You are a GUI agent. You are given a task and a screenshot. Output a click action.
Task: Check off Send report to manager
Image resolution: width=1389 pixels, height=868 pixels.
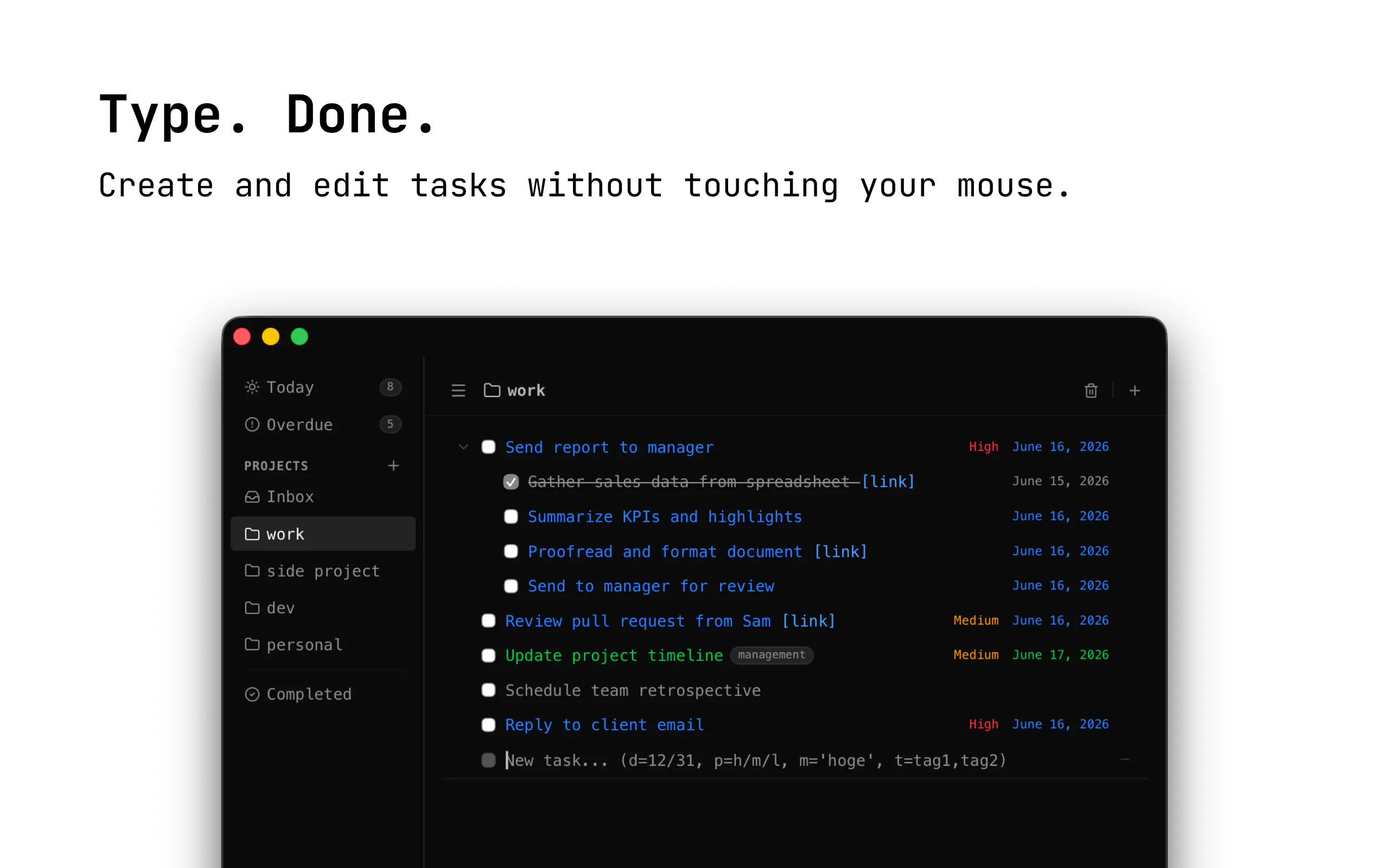click(488, 446)
